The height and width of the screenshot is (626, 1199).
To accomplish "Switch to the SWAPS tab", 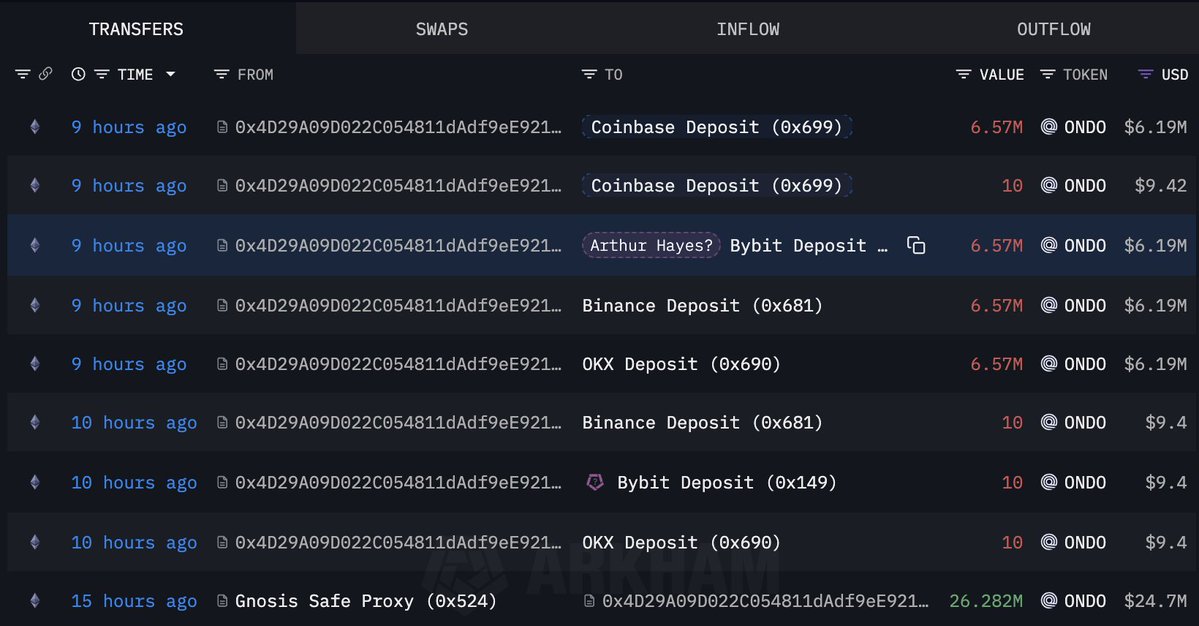I will coord(441,29).
